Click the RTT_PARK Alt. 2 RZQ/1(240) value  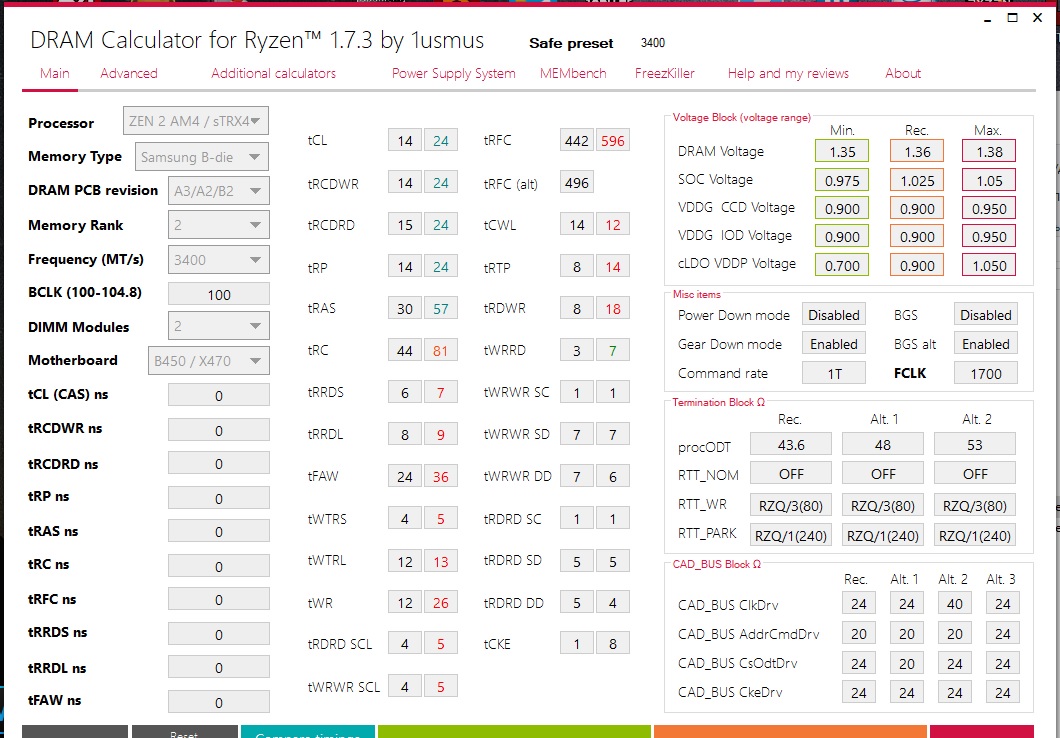(975, 535)
